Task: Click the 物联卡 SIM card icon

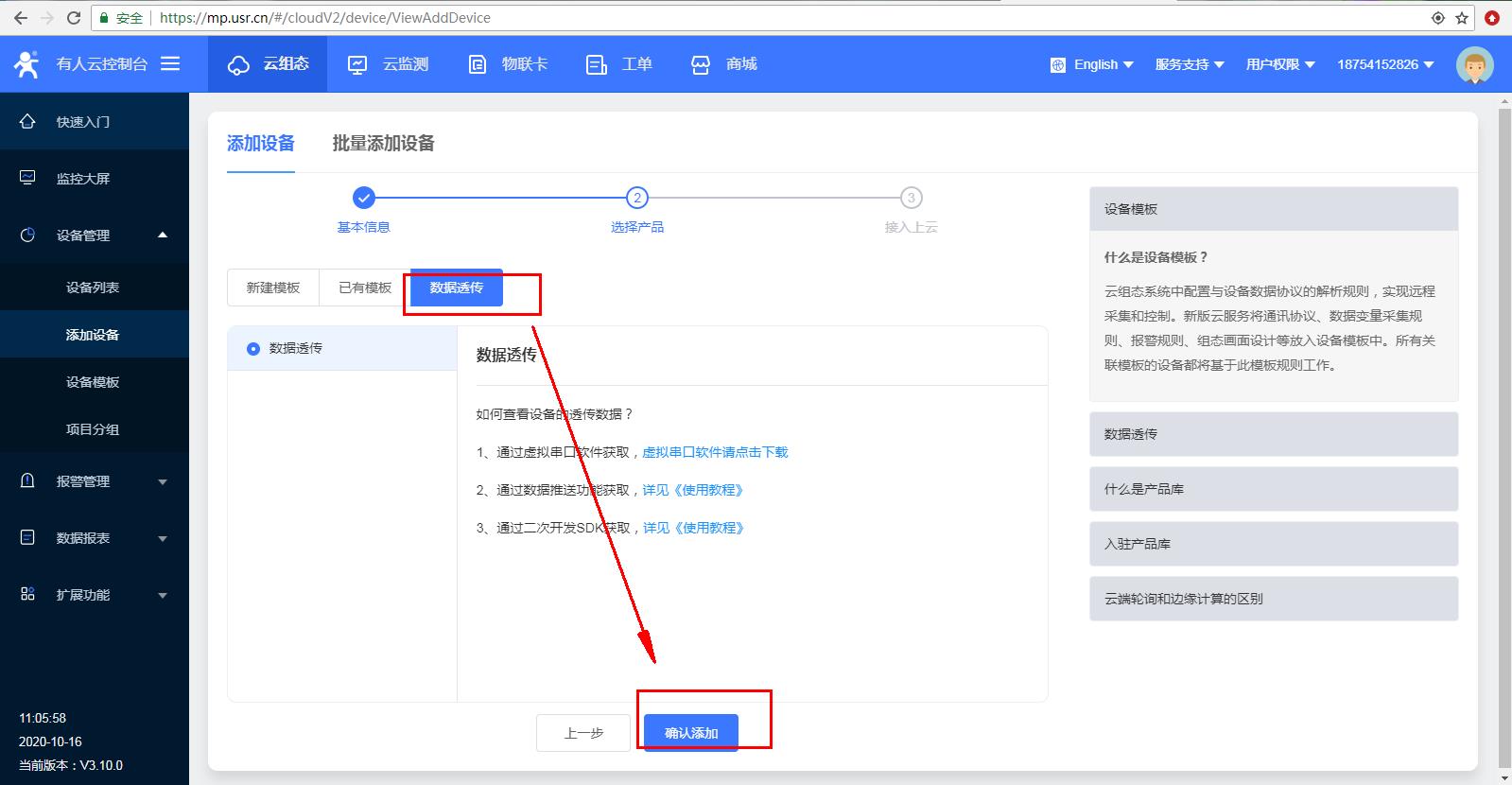Action: pyautogui.click(x=478, y=64)
